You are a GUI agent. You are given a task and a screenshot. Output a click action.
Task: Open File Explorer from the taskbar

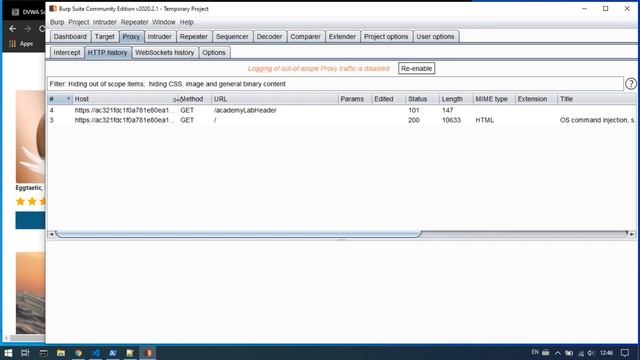coord(61,353)
